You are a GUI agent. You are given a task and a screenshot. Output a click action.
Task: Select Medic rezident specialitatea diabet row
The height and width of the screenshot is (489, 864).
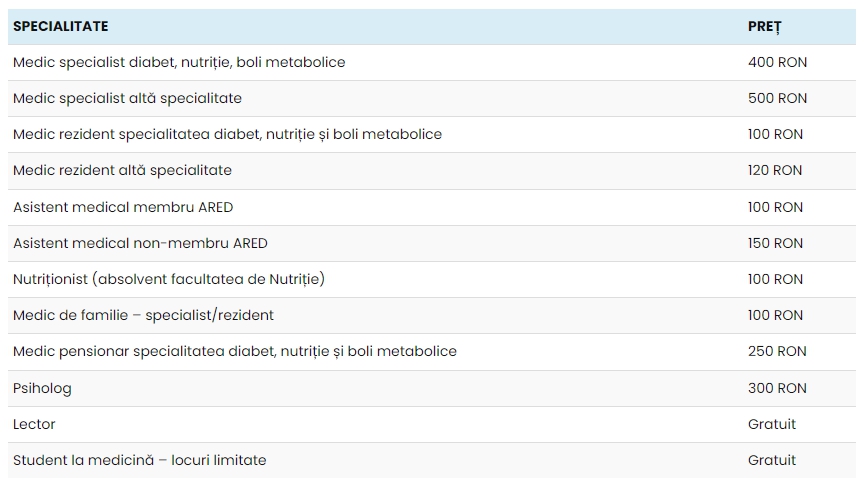pyautogui.click(x=227, y=134)
